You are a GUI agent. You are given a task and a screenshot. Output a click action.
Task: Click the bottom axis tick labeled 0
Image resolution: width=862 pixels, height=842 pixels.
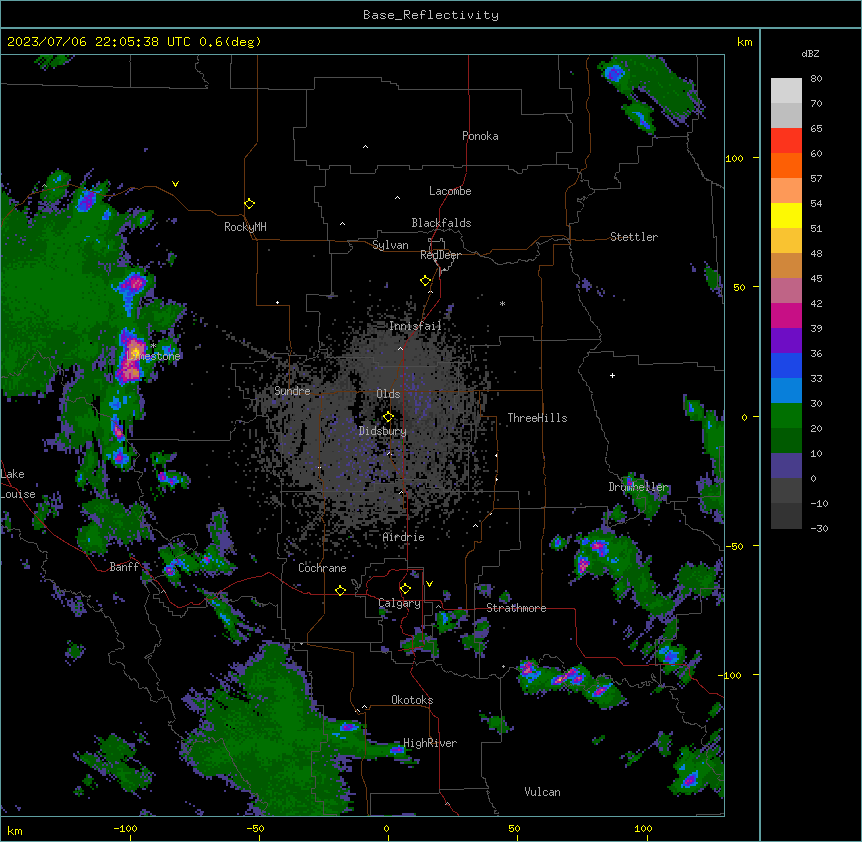[x=386, y=828]
